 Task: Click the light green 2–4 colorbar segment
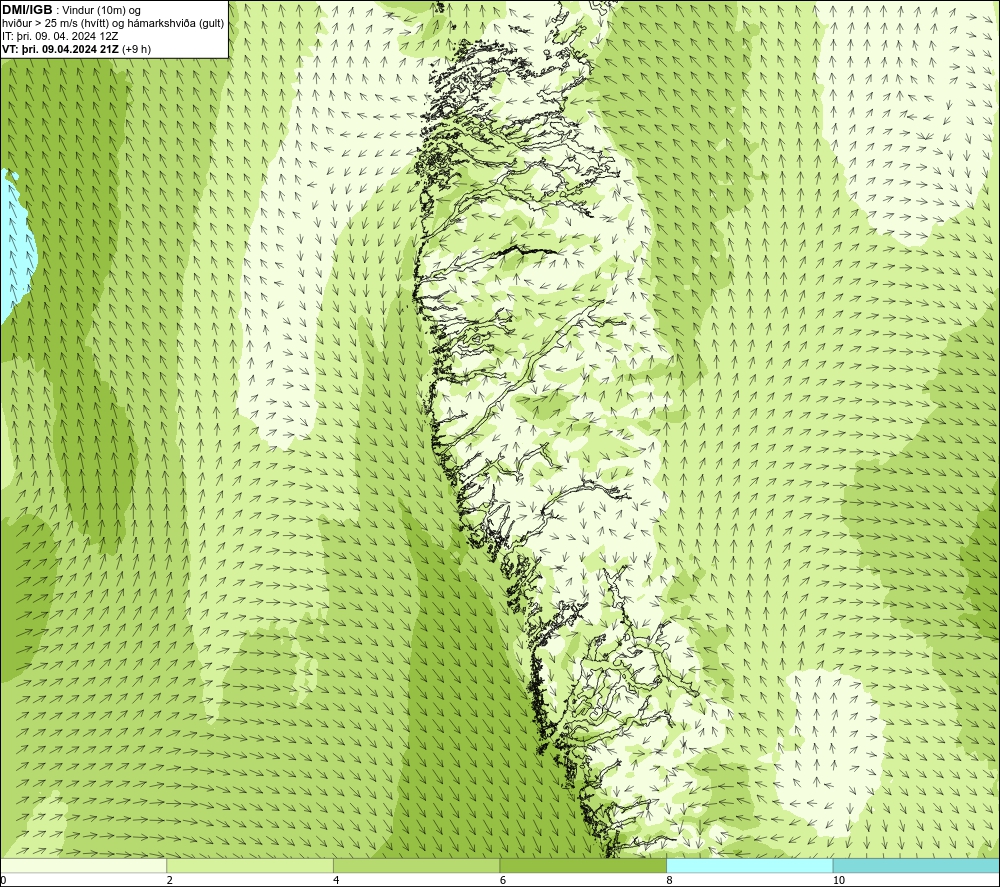pos(250,865)
